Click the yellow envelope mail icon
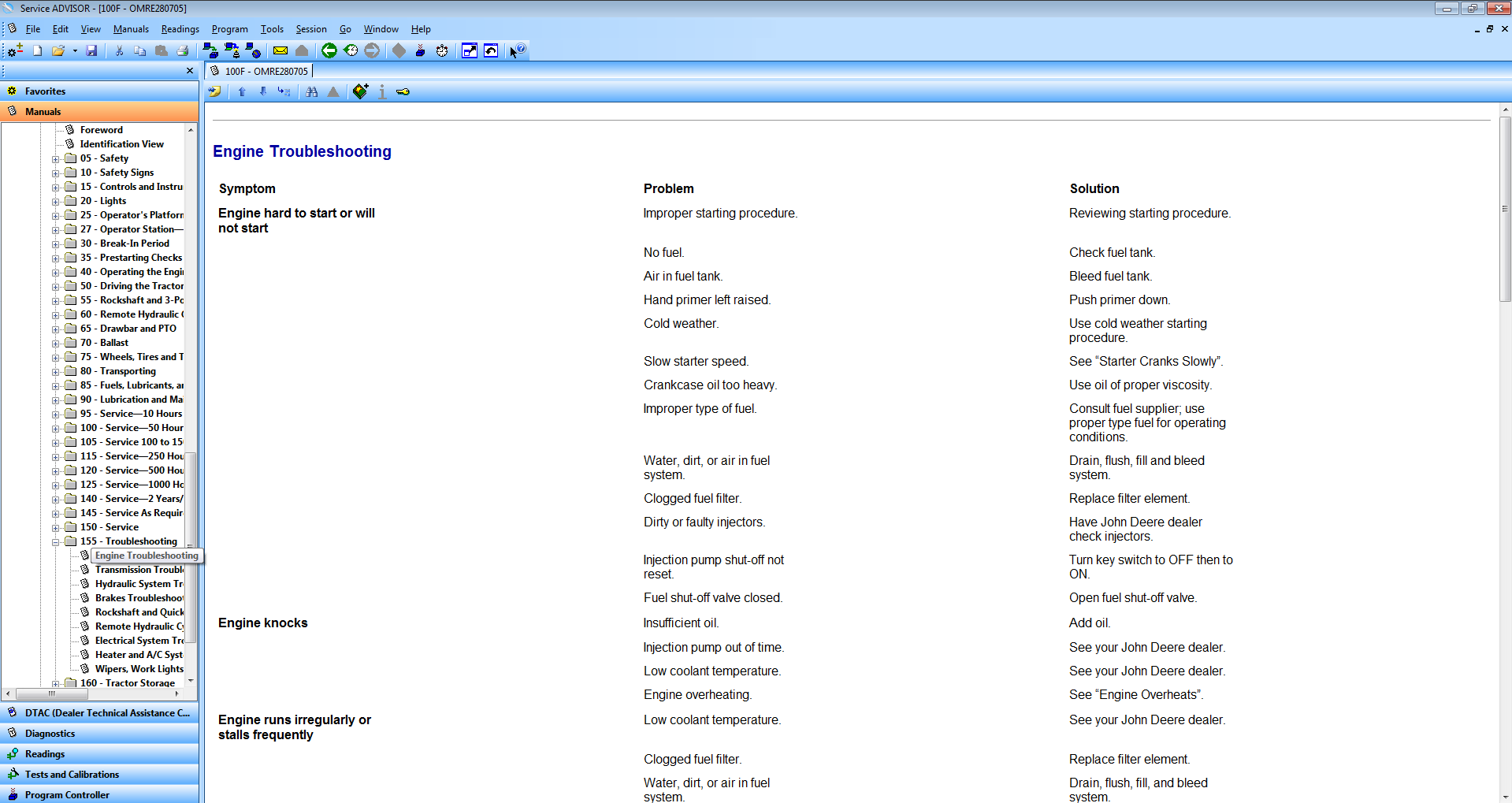Viewport: 1512px width, 803px height. tap(280, 50)
